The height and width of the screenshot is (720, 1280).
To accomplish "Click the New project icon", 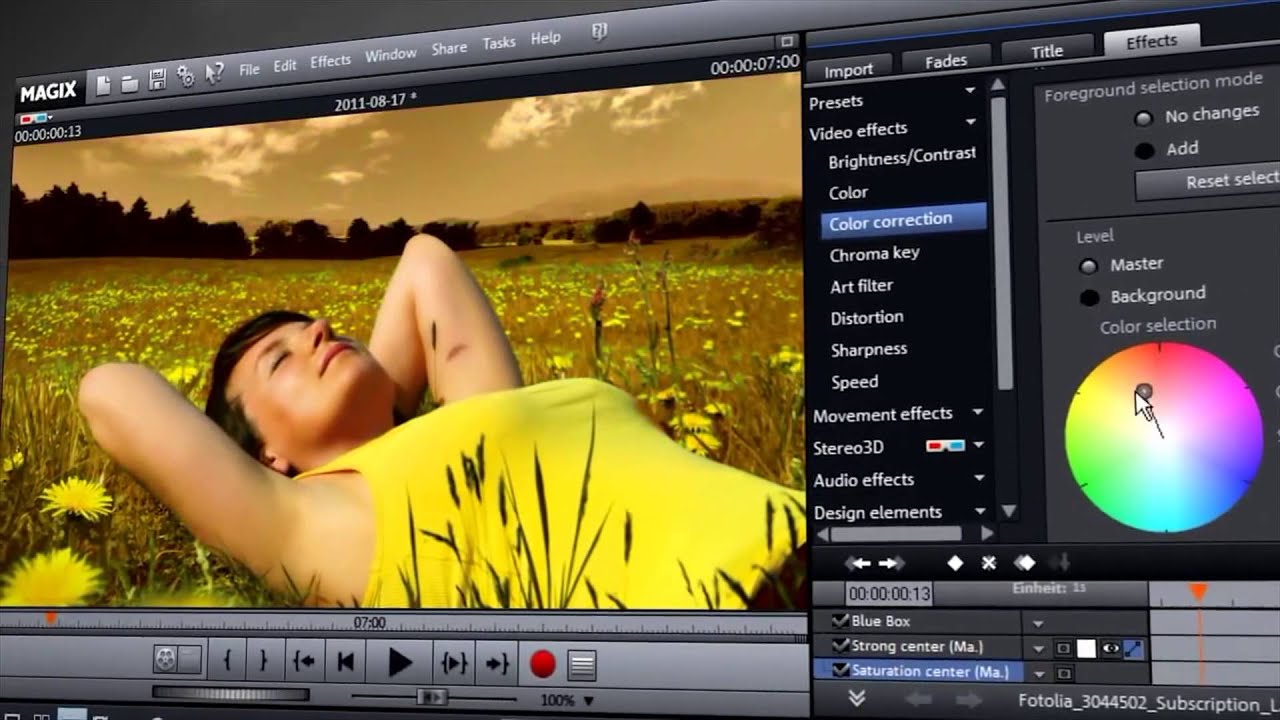I will pos(103,86).
